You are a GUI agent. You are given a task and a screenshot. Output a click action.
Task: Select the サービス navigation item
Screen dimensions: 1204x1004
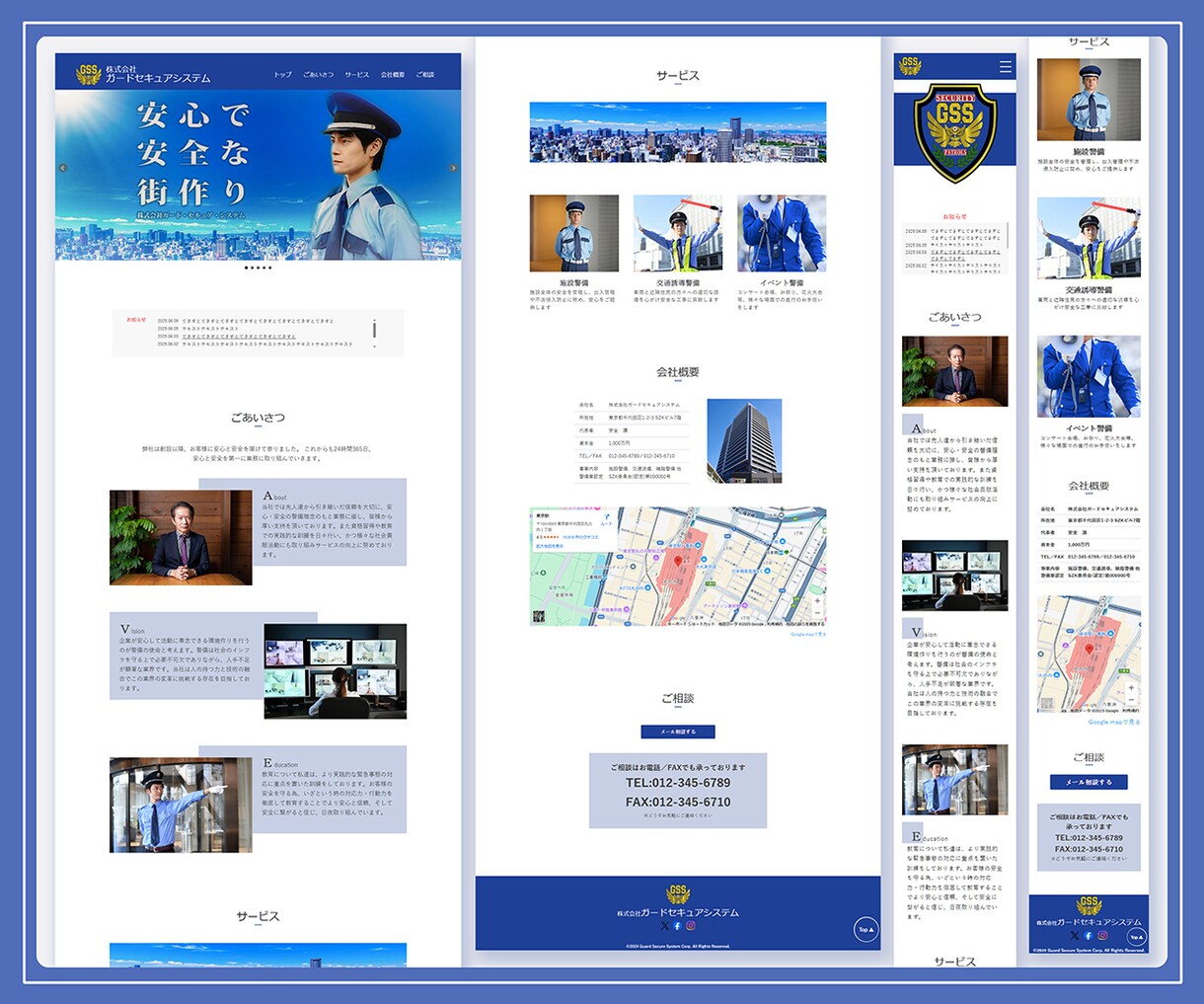[x=357, y=75]
